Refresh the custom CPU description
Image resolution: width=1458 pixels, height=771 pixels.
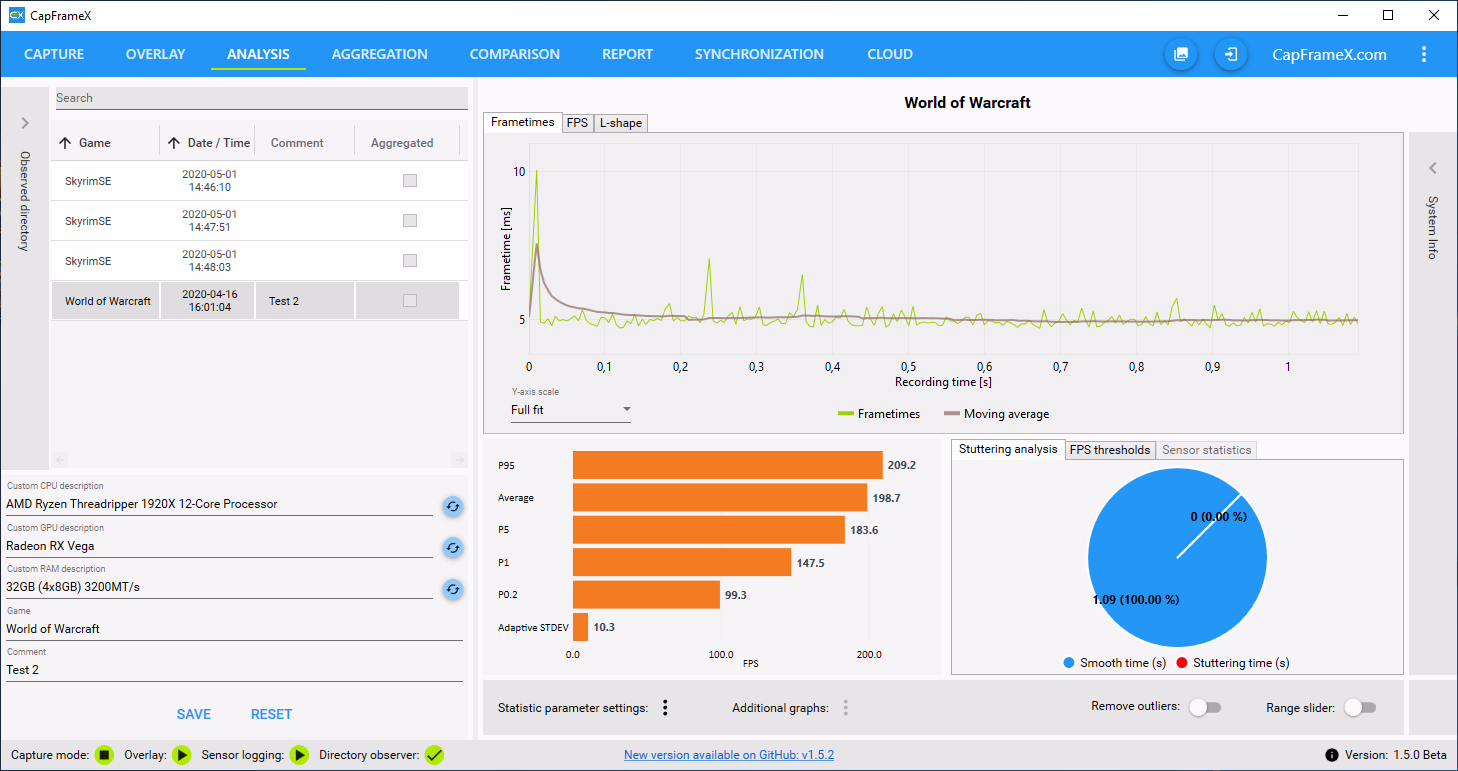point(453,506)
